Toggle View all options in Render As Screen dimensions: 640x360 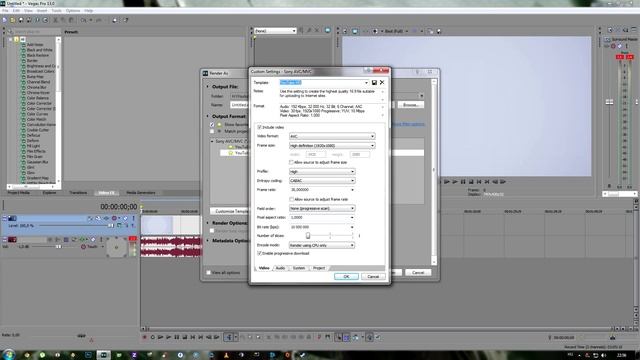(x=209, y=272)
